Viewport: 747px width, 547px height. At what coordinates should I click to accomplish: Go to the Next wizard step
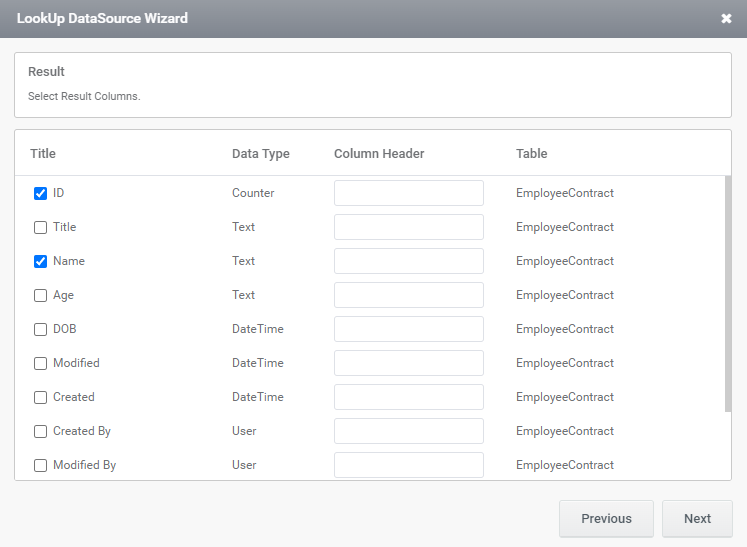coord(697,518)
